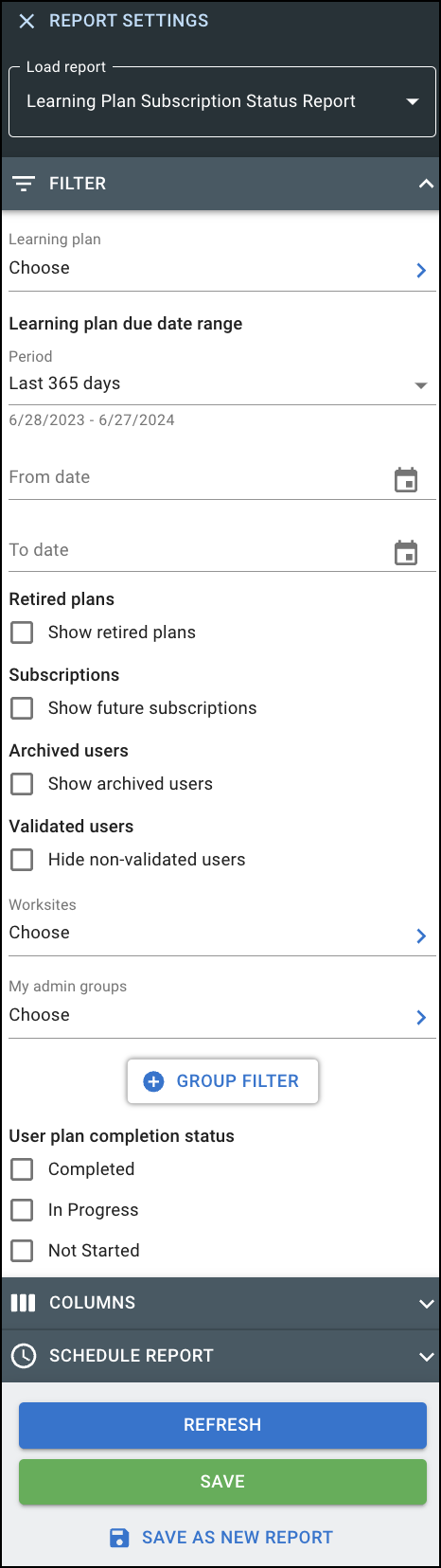The image size is (441, 1568).
Task: Click the My admin groups arrow icon
Action: pyautogui.click(x=421, y=1017)
